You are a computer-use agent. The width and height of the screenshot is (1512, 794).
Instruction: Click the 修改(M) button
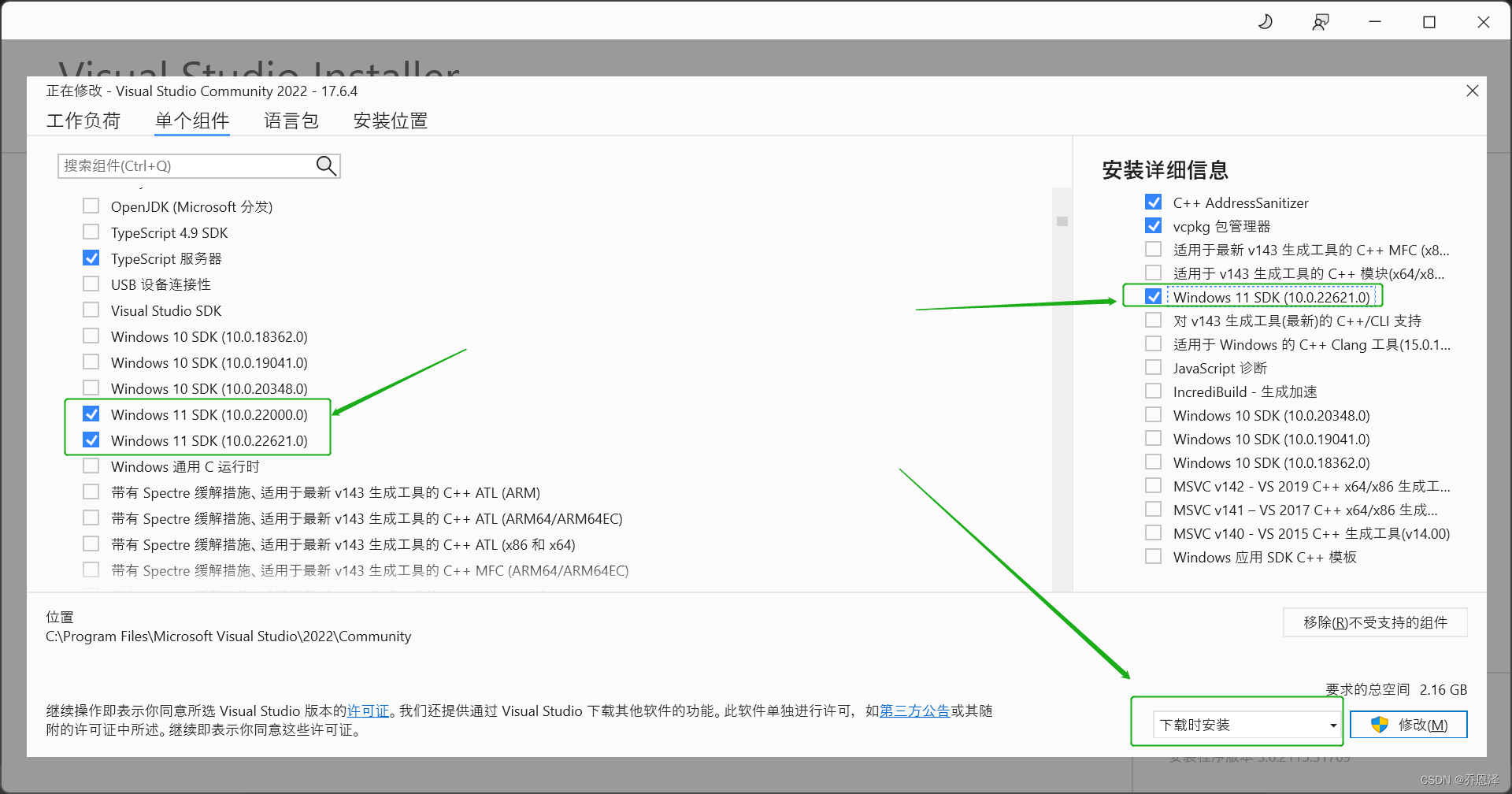click(1408, 725)
